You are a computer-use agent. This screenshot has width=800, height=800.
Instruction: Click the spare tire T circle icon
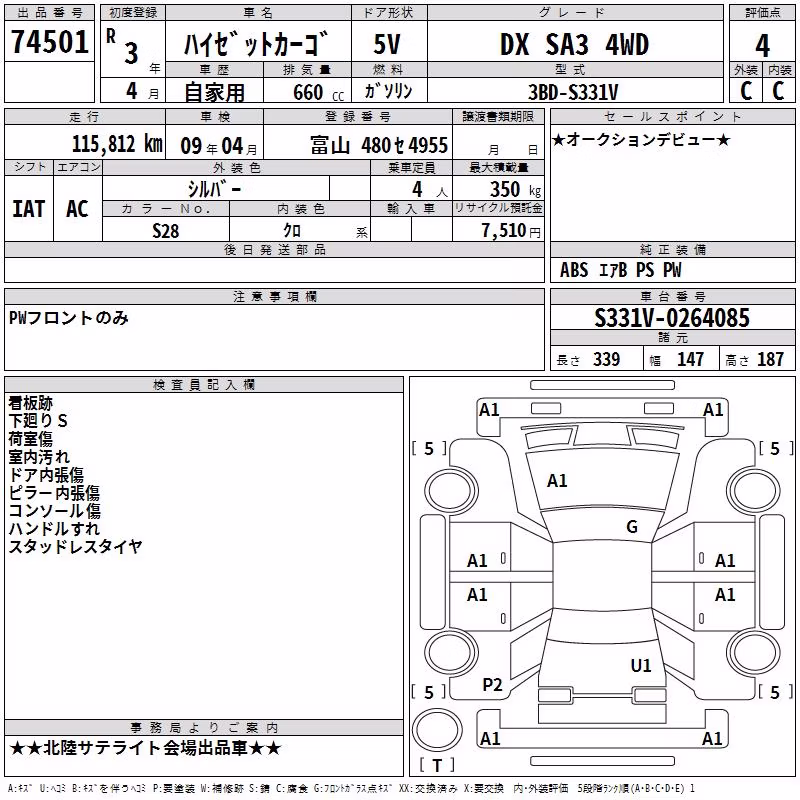437,730
